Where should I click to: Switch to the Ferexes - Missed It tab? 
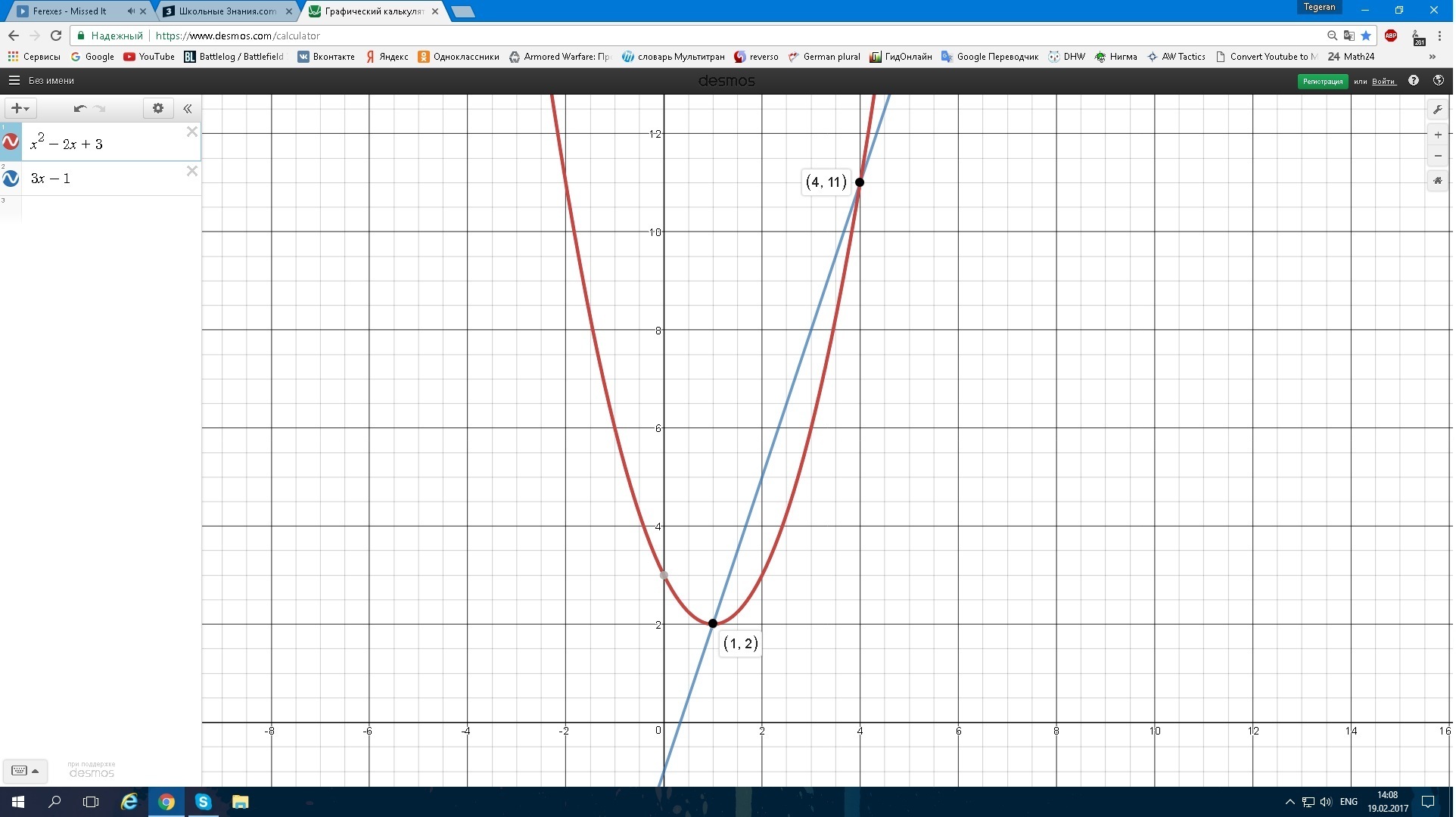(70, 11)
